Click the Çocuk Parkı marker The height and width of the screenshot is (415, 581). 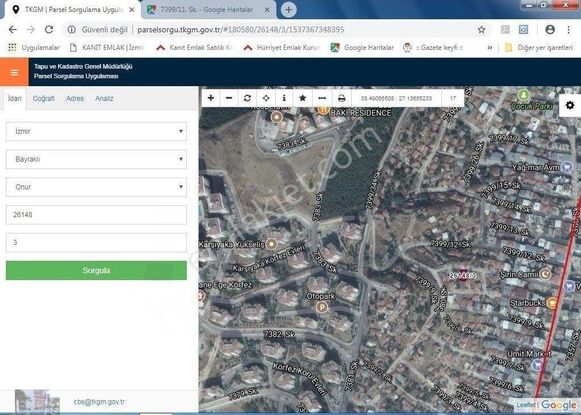(x=523, y=95)
